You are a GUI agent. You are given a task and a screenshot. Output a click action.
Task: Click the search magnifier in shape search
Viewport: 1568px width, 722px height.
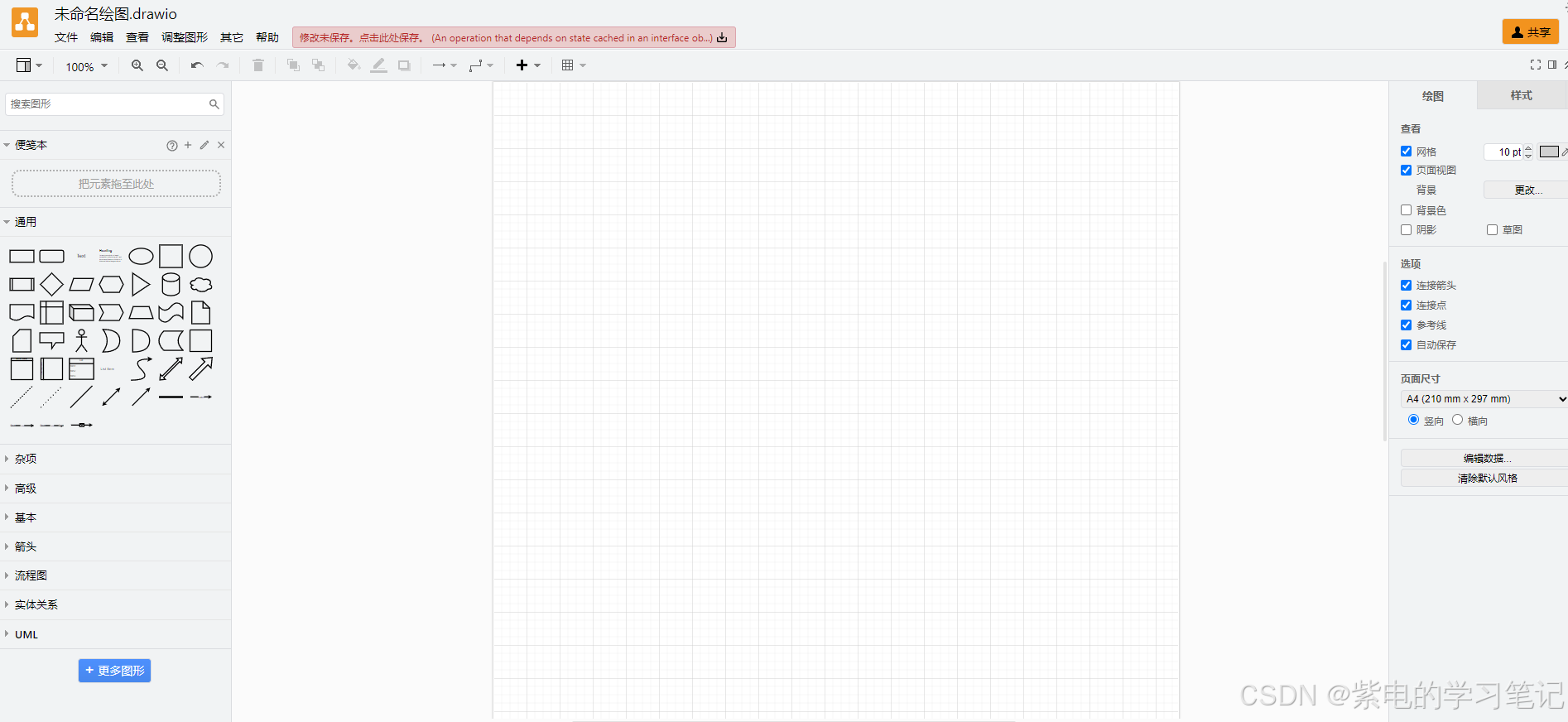pyautogui.click(x=214, y=104)
